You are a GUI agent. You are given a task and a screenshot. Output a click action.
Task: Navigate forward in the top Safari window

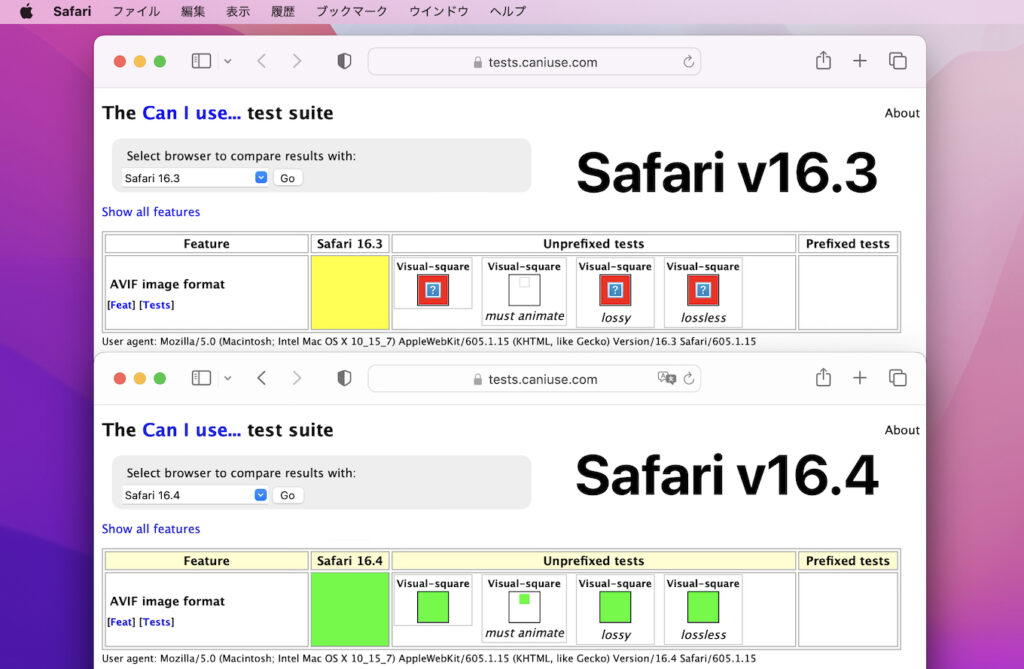pos(297,60)
